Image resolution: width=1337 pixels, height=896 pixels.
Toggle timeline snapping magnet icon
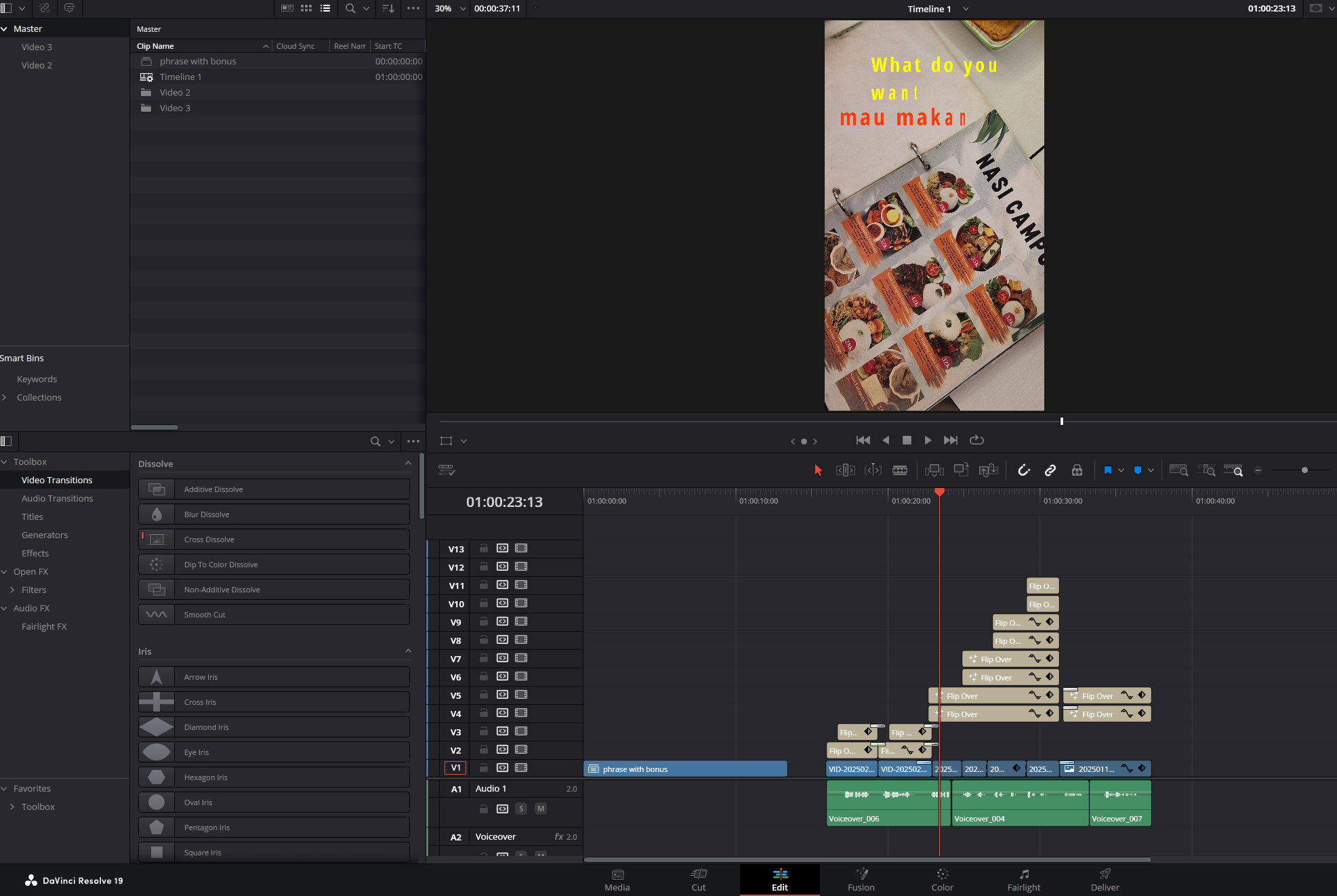click(1024, 470)
